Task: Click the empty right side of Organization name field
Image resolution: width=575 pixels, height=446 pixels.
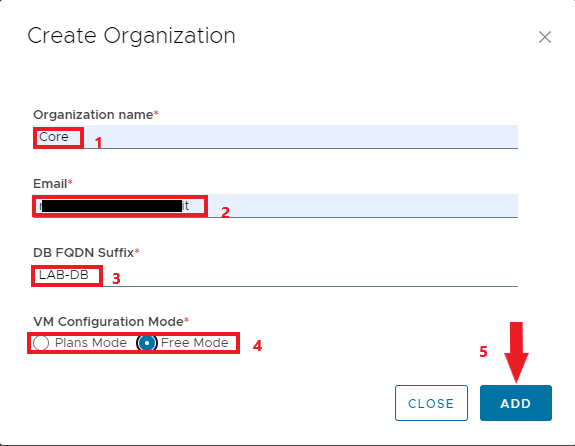Action: (x=301, y=137)
